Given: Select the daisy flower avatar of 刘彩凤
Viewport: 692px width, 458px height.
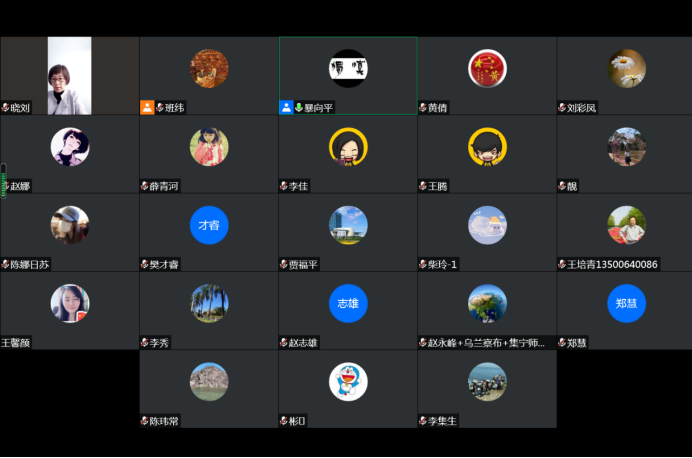Looking at the screenshot, I should [x=627, y=68].
